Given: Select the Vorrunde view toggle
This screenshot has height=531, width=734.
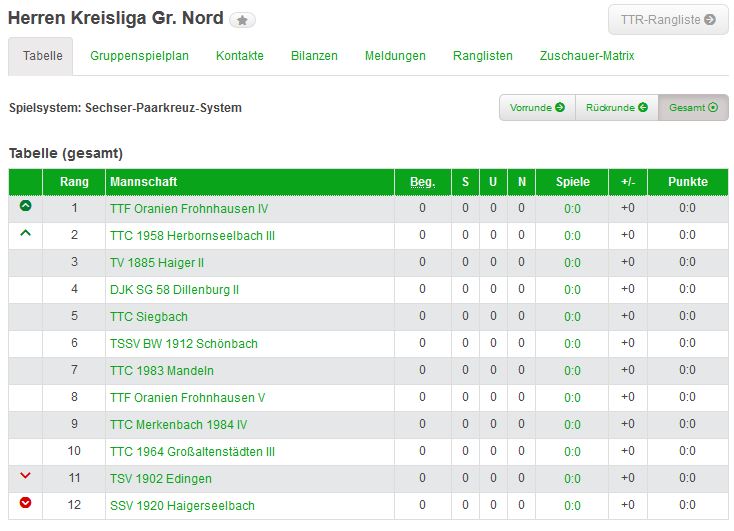Looking at the screenshot, I should click(x=537, y=108).
